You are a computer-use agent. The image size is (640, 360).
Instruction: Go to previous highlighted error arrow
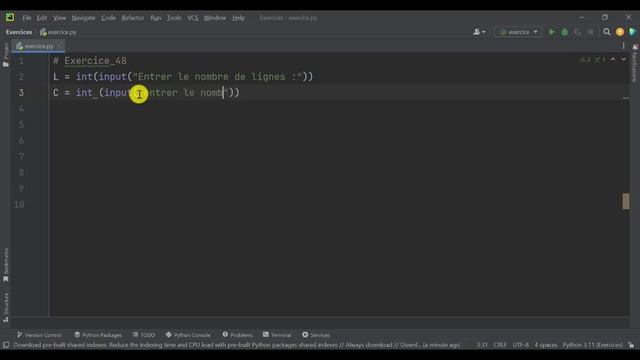click(x=613, y=60)
